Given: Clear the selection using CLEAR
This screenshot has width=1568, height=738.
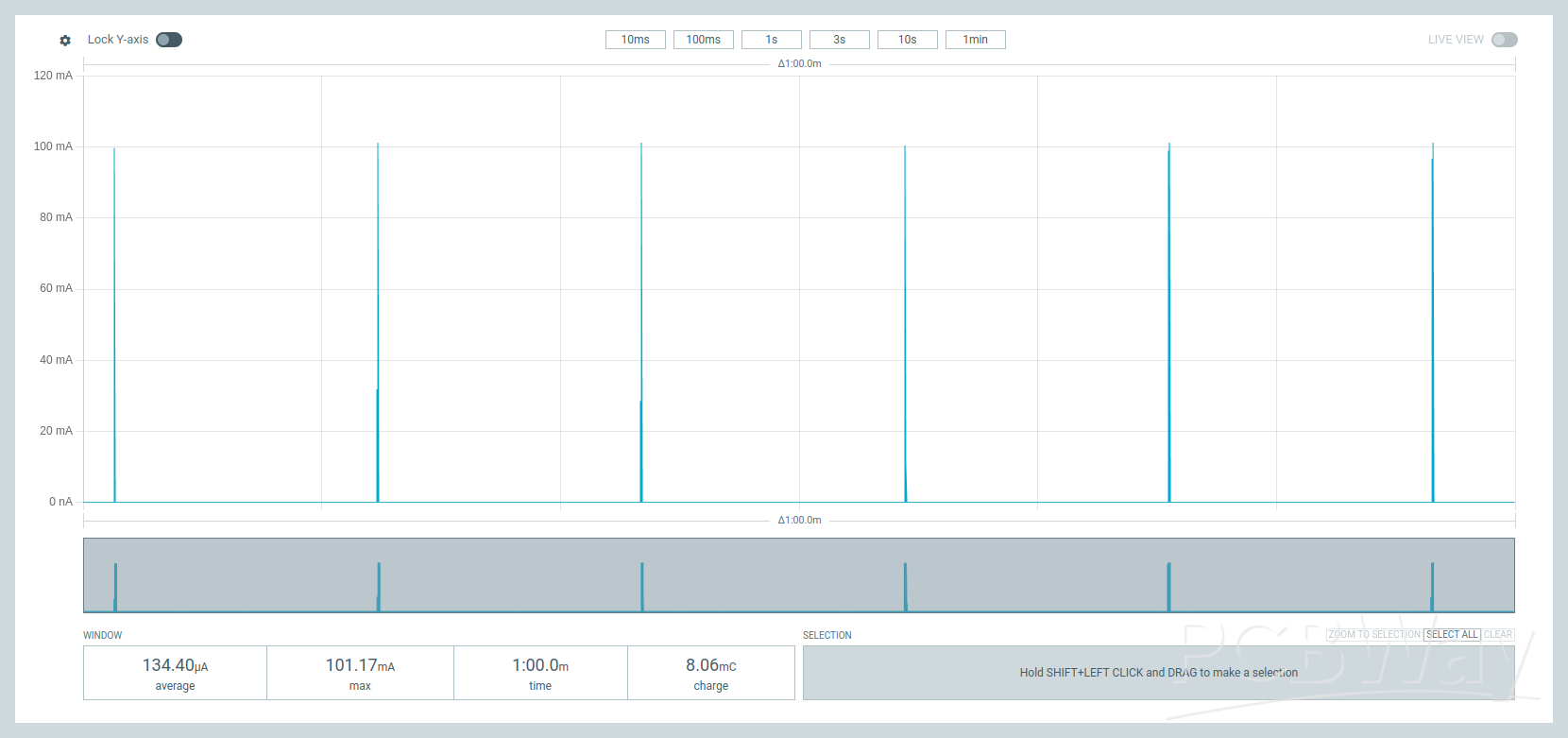Looking at the screenshot, I should (x=1498, y=635).
